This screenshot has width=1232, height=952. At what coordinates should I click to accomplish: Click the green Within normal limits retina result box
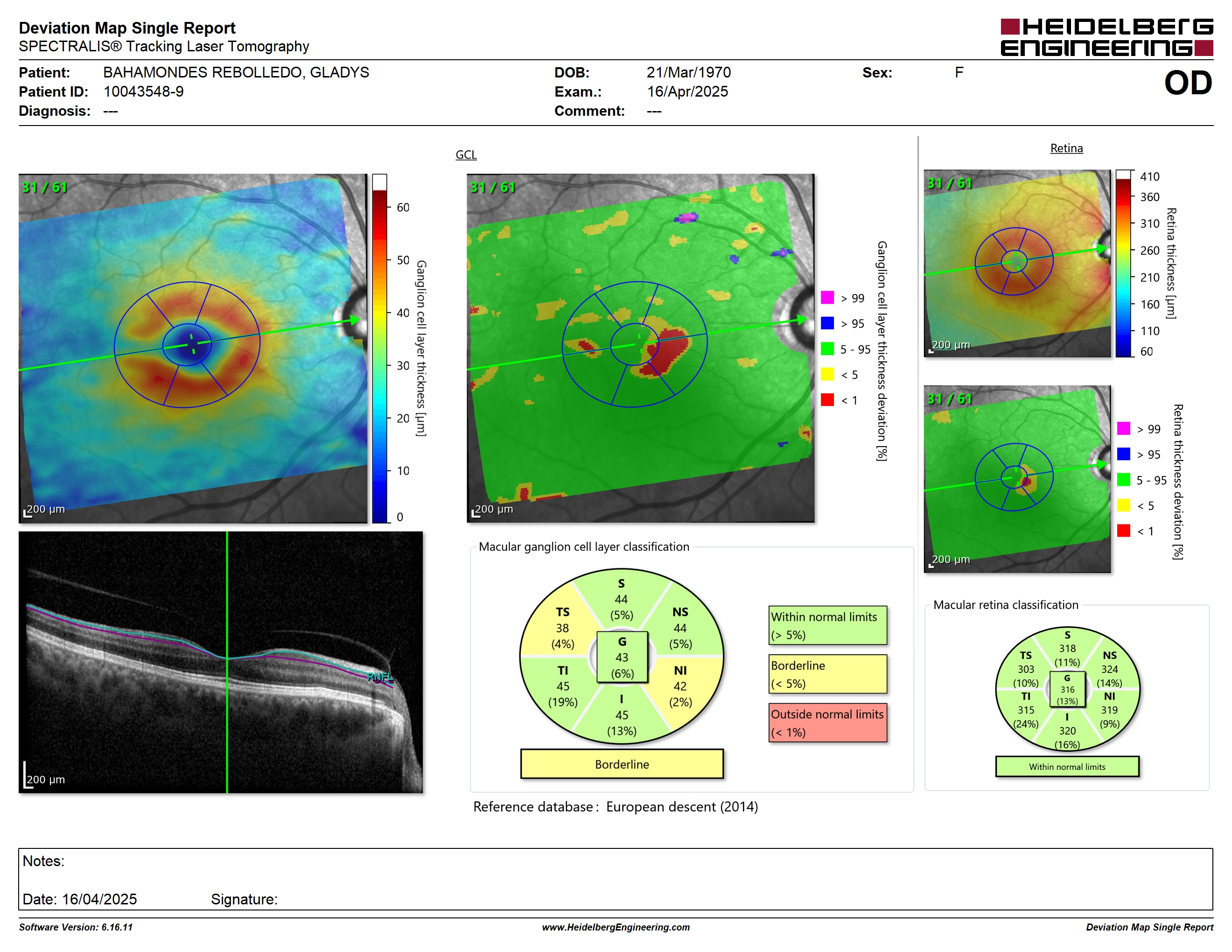pos(1067,766)
